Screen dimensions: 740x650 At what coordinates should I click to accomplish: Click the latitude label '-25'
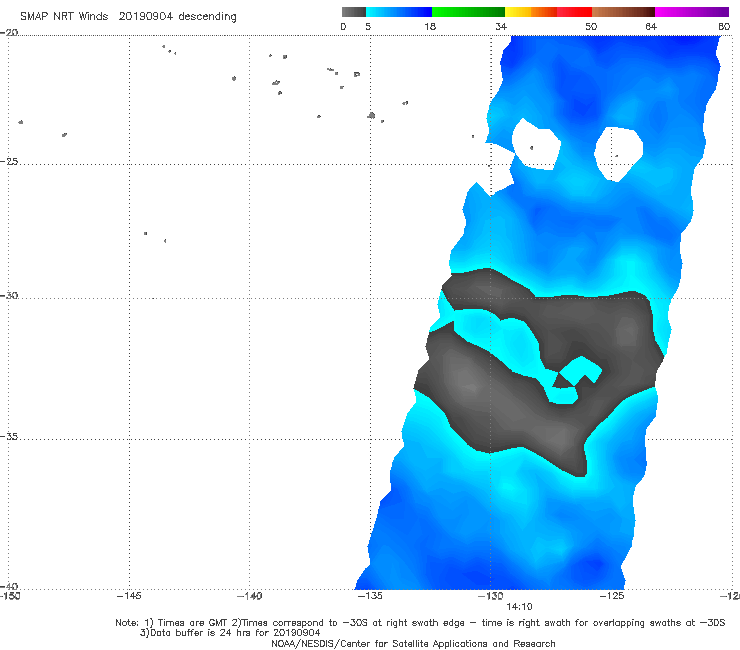(9, 161)
